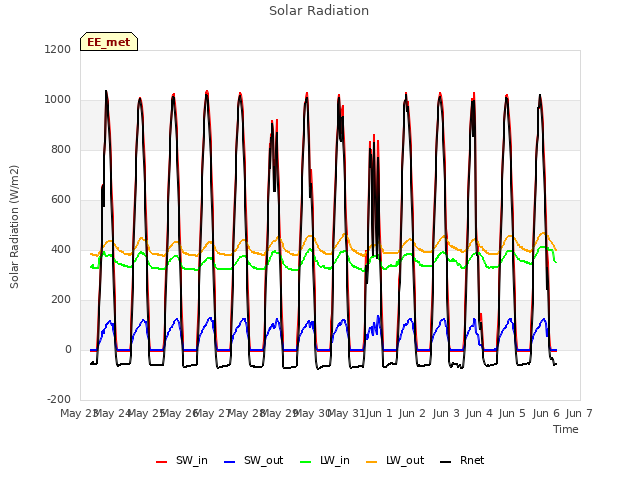This screenshot has height=480, width=640.
Task: Click the orange LW_out legend swatch
Action: coord(372,462)
